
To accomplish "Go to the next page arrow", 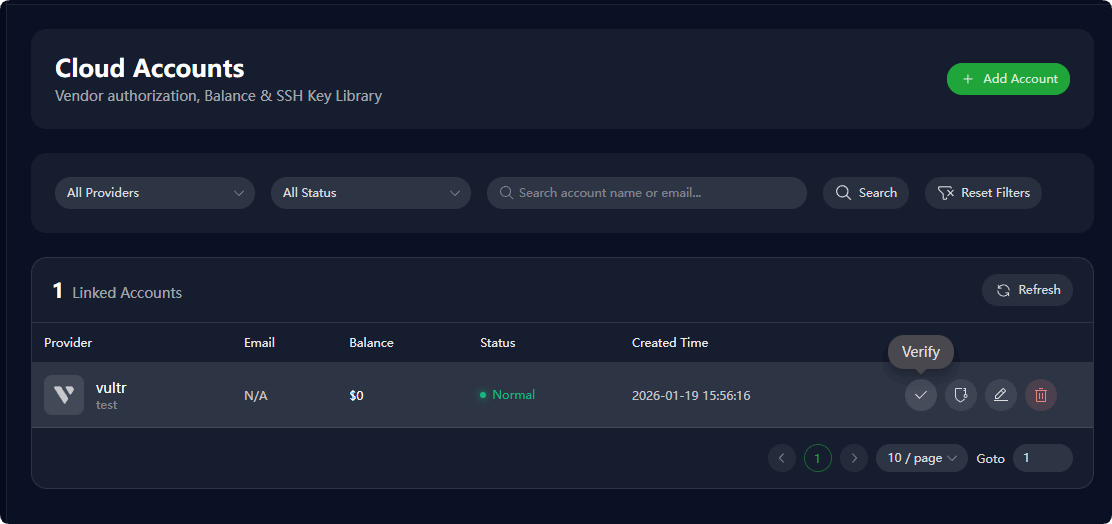I will [x=853, y=458].
